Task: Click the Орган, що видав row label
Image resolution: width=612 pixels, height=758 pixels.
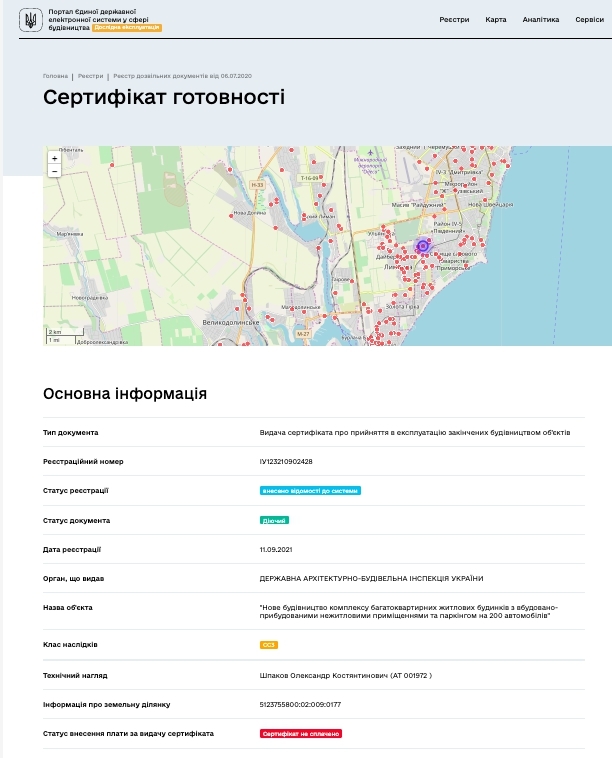Action: click(73, 579)
